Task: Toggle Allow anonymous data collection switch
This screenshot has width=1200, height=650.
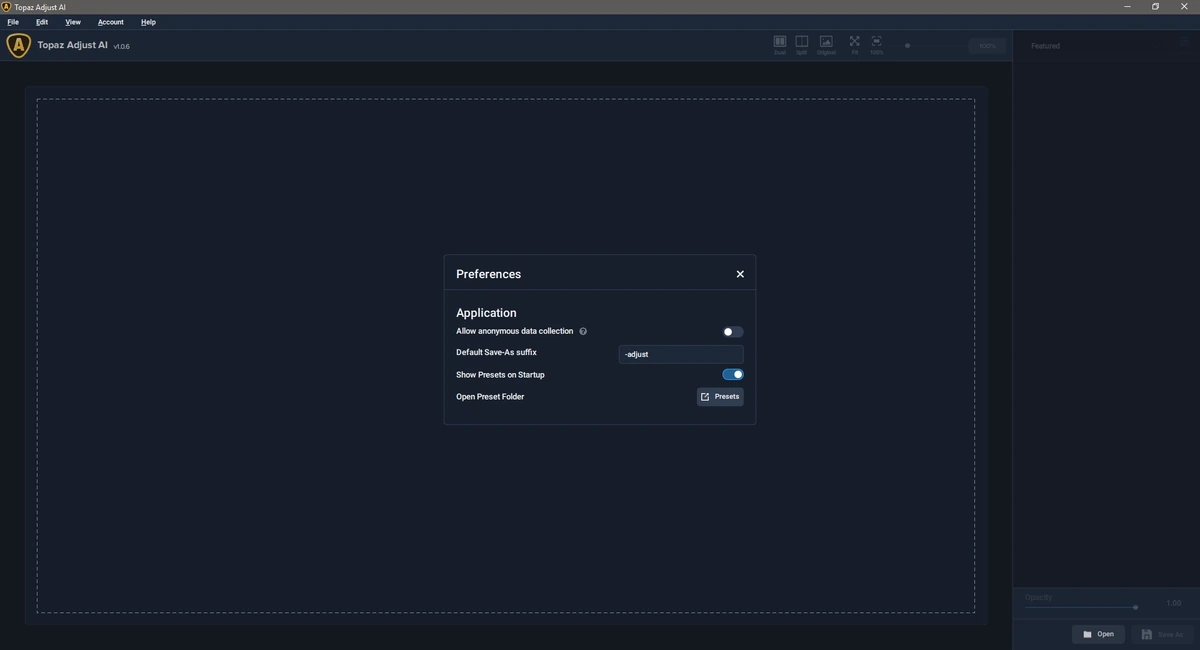Action: [733, 332]
